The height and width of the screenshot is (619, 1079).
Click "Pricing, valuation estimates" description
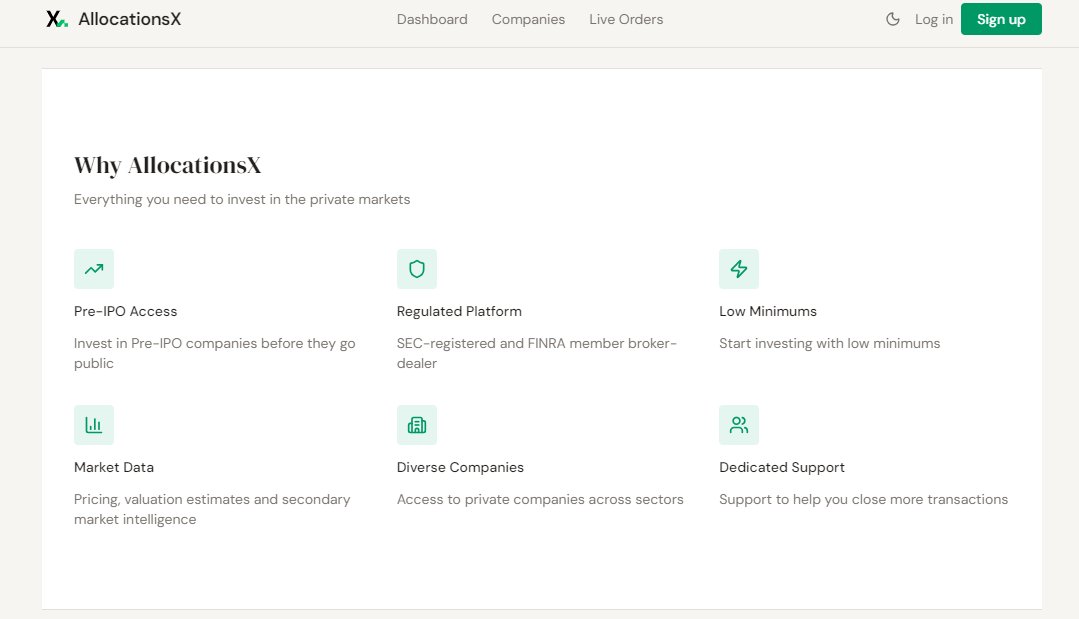coord(212,510)
